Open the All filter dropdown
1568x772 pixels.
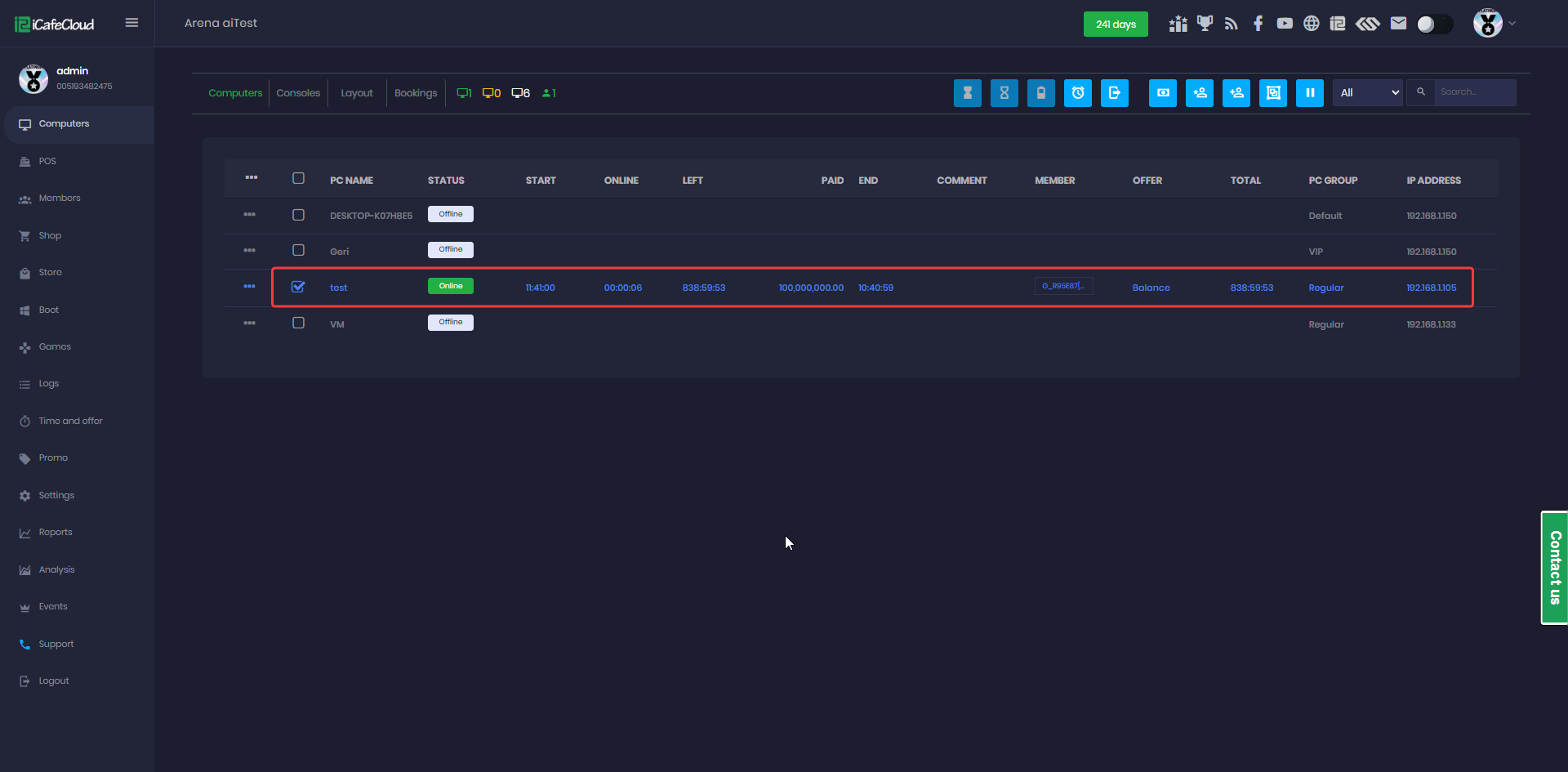[x=1368, y=93]
